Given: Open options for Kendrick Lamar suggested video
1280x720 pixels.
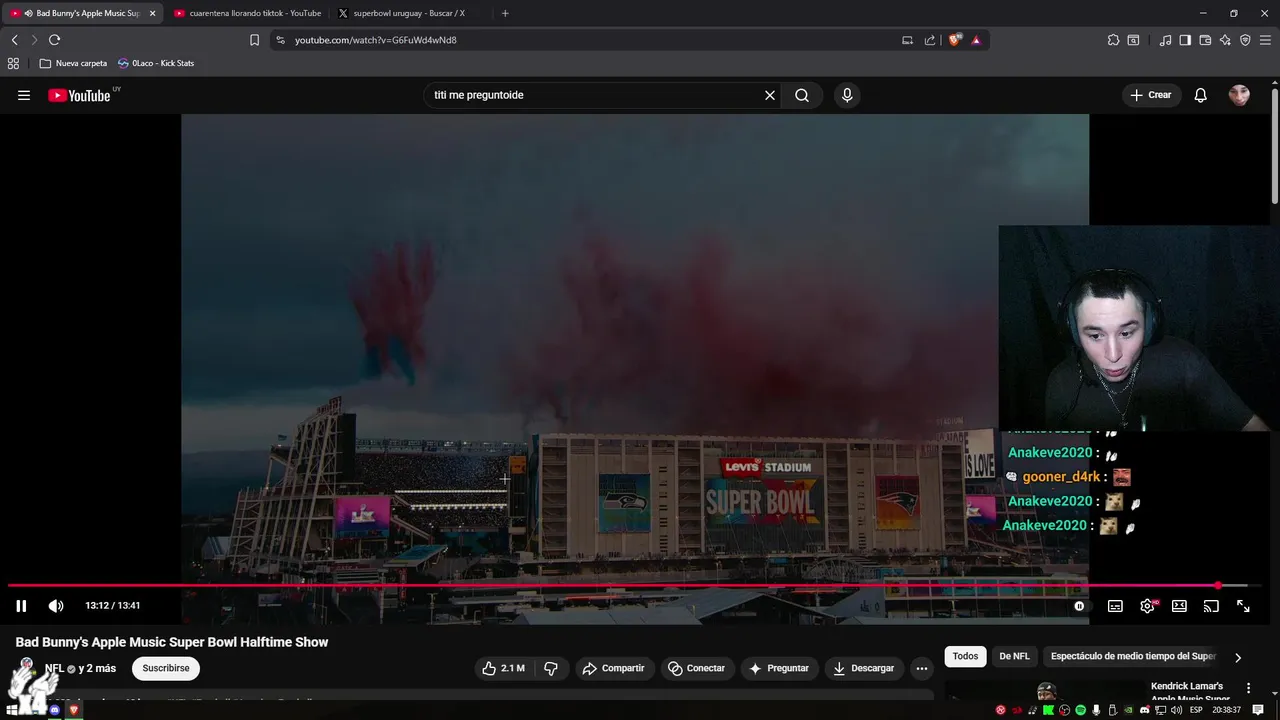Looking at the screenshot, I should pos(1248,688).
